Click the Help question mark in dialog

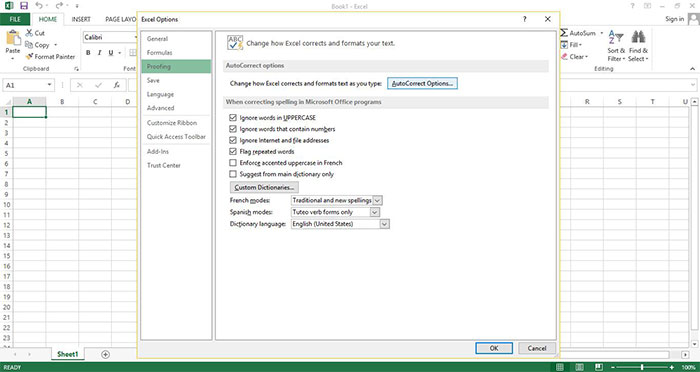pos(525,19)
